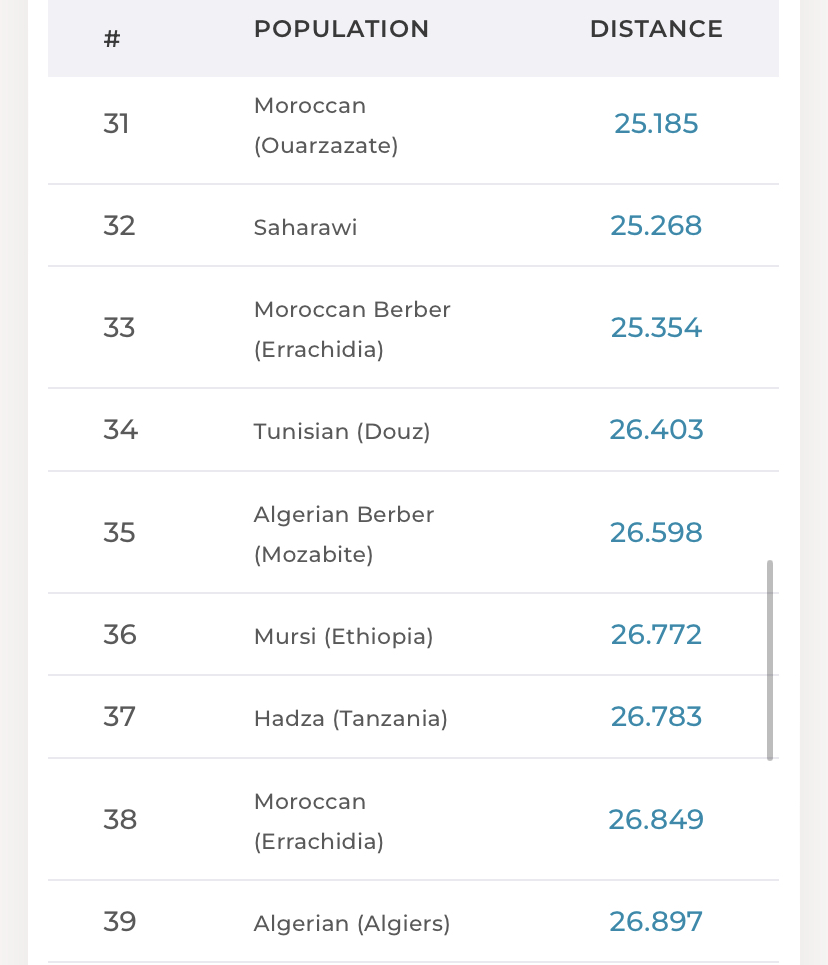Click the Moroccan Berber (Errachidia) population name

tap(352, 329)
